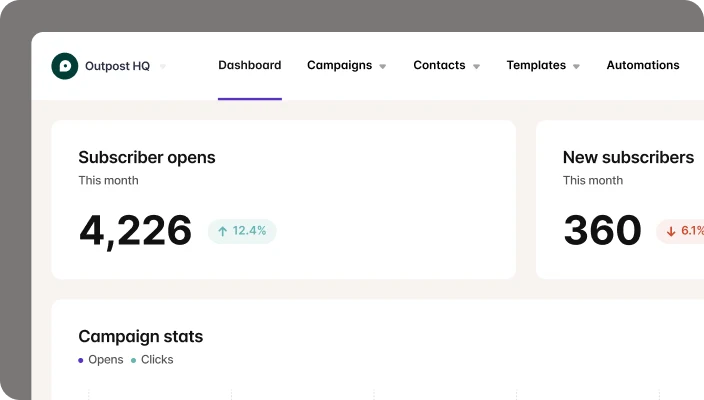
Task: Click the Outpost HQ logo icon
Action: pos(65,66)
